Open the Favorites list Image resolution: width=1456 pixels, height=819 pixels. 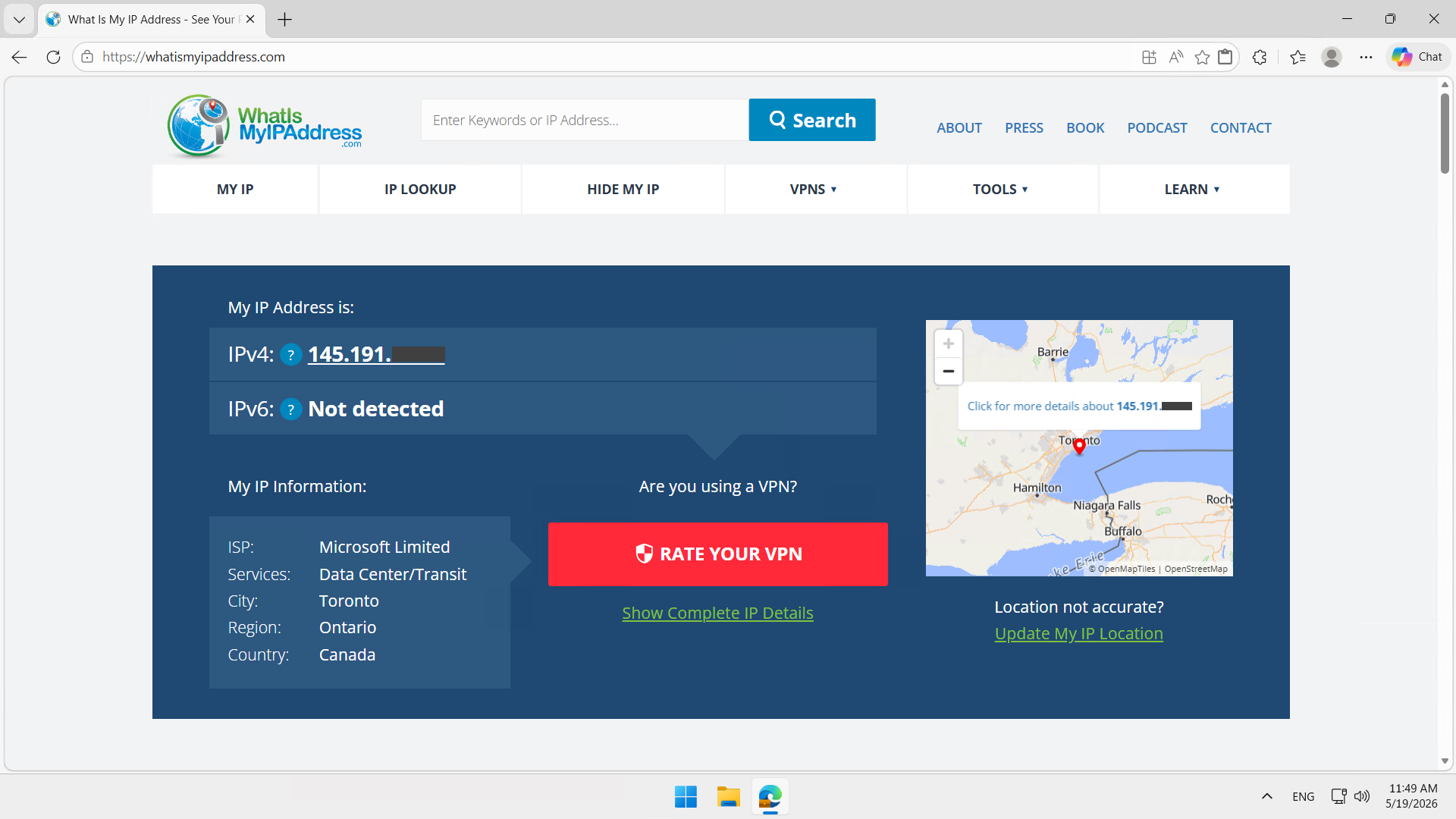[1298, 57]
